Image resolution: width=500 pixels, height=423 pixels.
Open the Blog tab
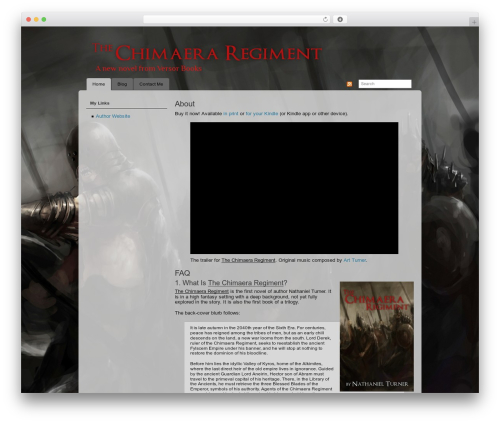122,84
